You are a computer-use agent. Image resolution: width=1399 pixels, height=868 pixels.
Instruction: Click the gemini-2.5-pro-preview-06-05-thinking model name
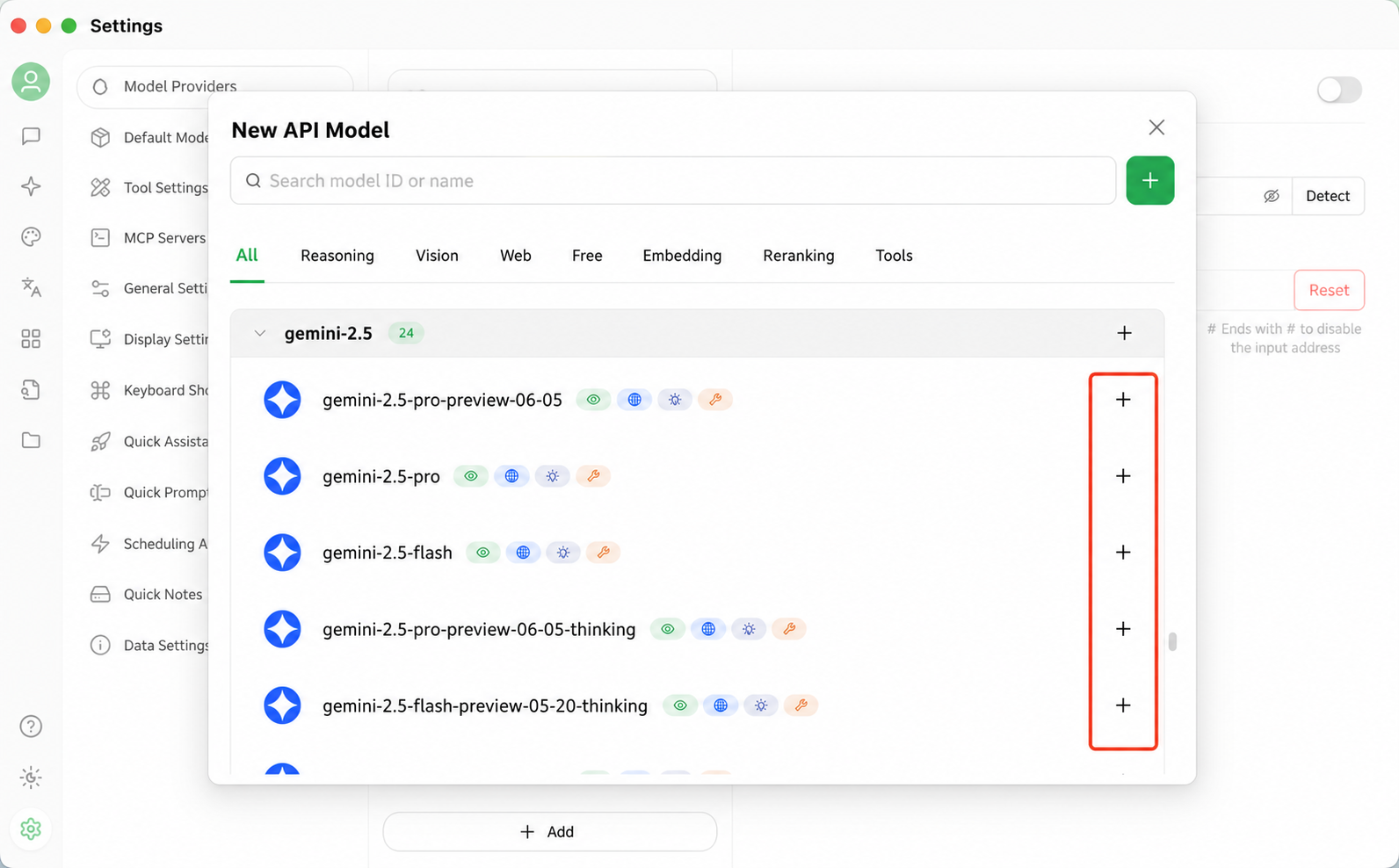(479, 629)
